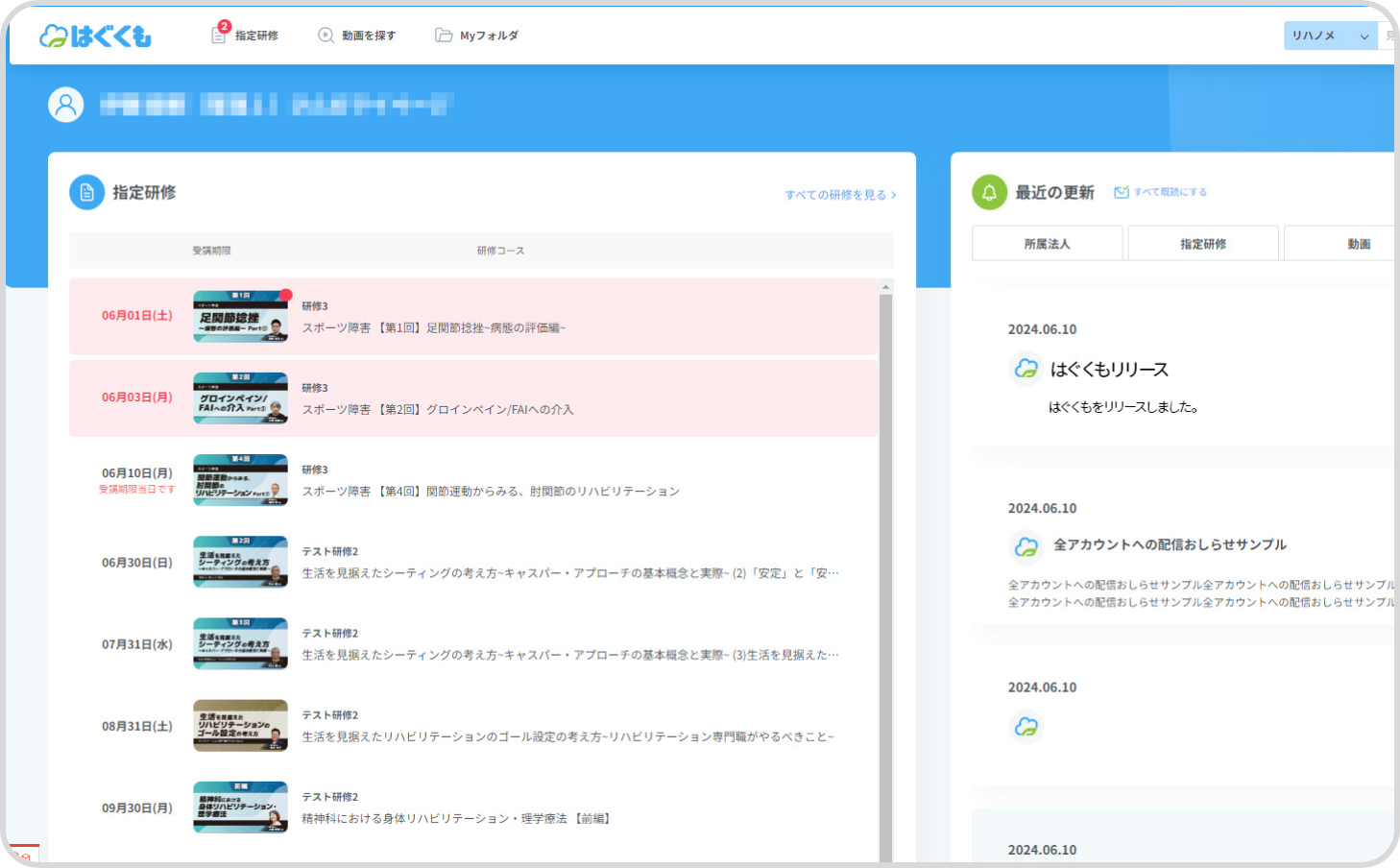The height and width of the screenshot is (868, 1400).
Task: Click the user profile avatar icon
Action: coord(66,105)
